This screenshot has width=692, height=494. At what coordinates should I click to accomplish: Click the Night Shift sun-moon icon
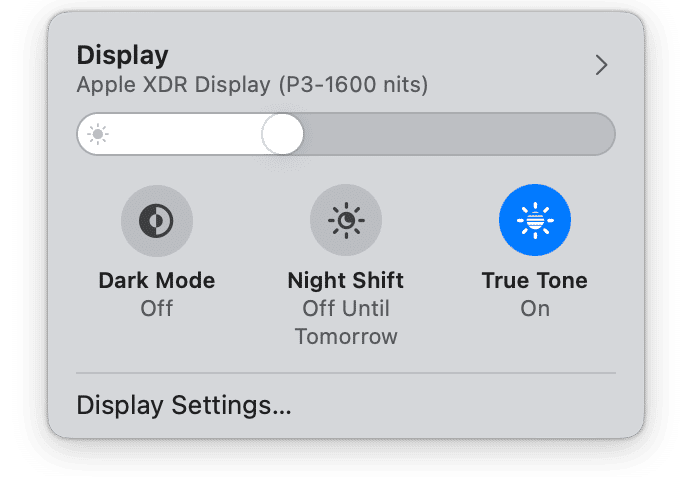345,221
